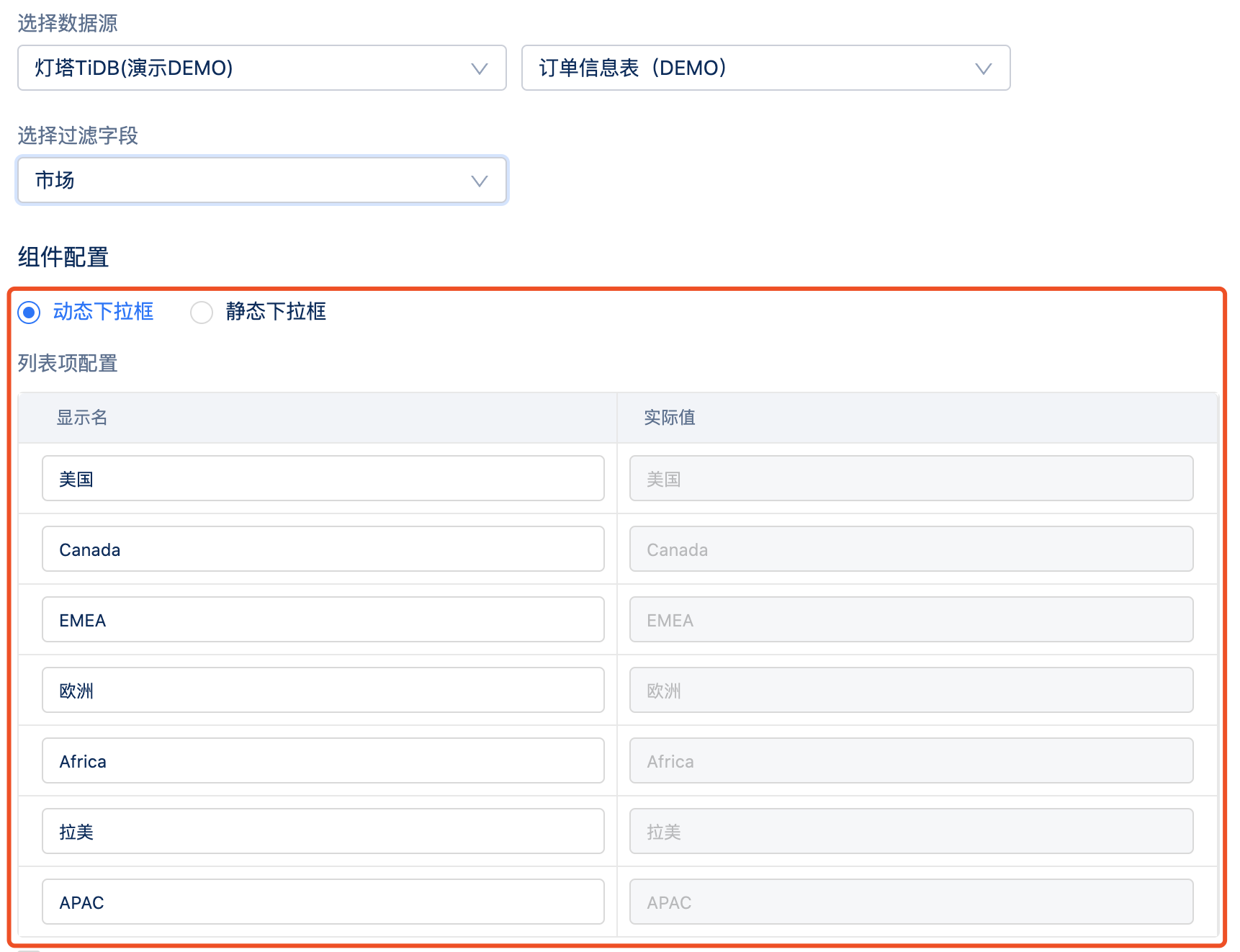Image resolution: width=1240 pixels, height=952 pixels.
Task: Edit the Canada display name field
Action: 323,549
